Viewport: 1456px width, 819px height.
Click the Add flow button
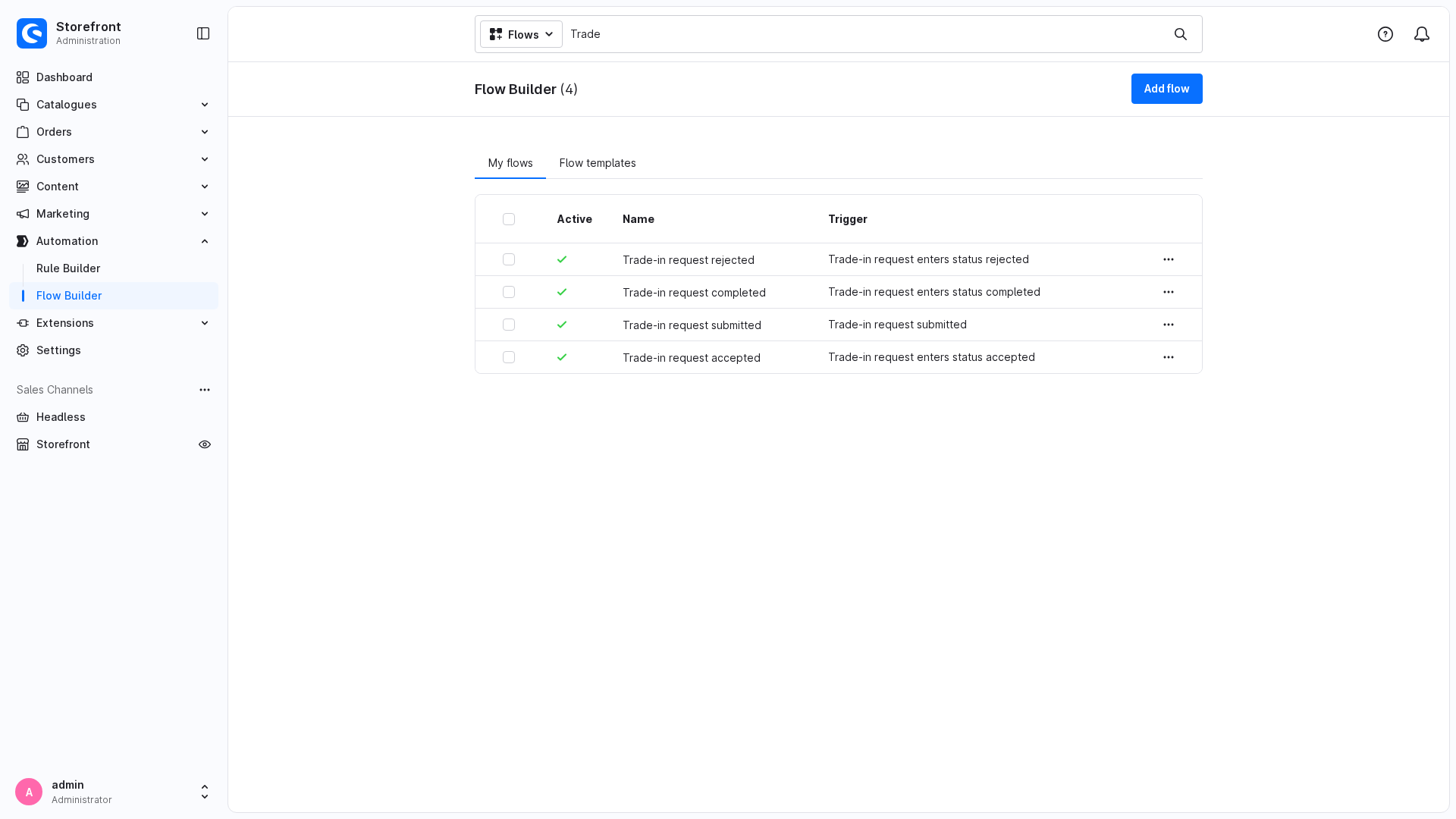click(1166, 89)
